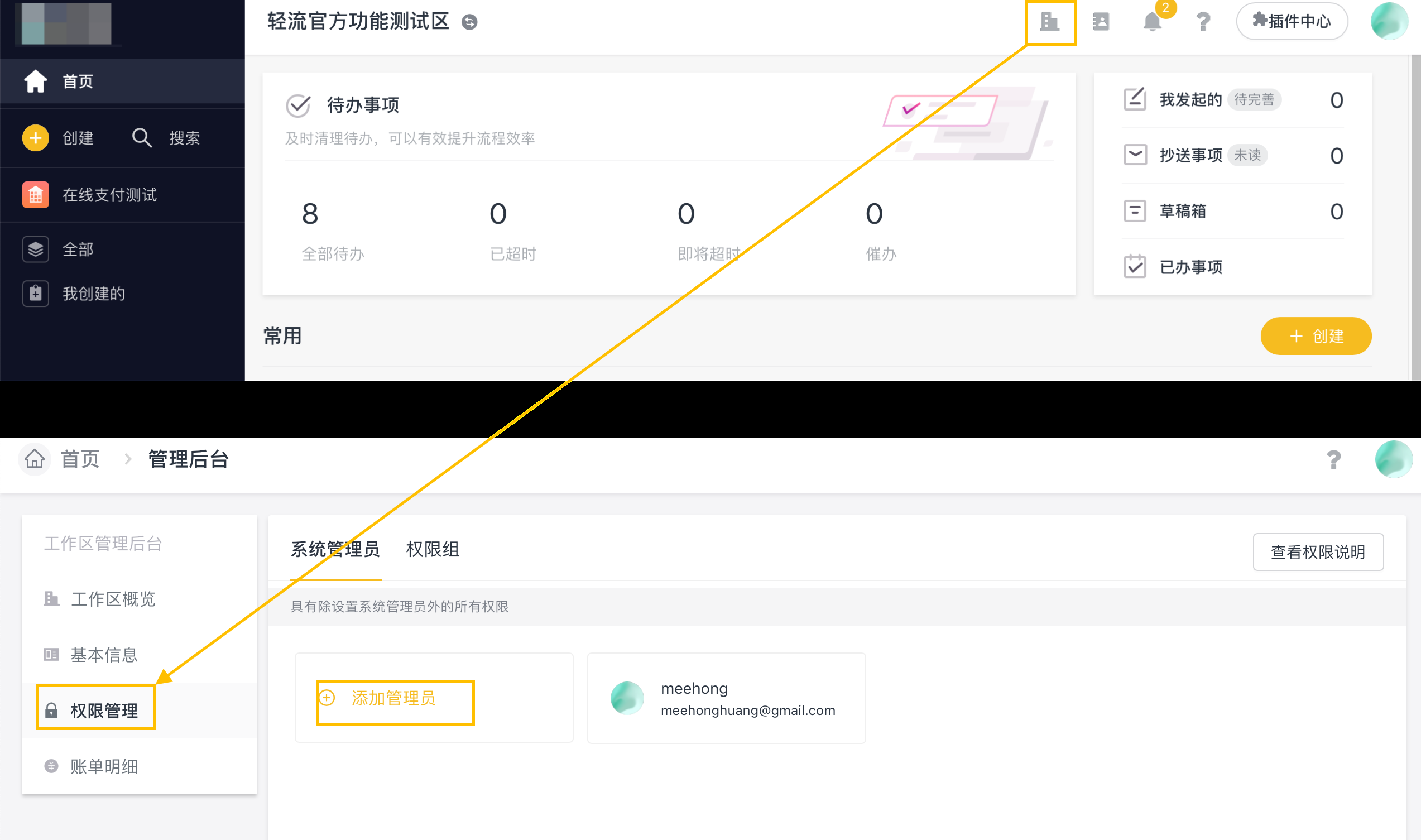
Task: Open the admin backend building icon
Action: [1050, 22]
